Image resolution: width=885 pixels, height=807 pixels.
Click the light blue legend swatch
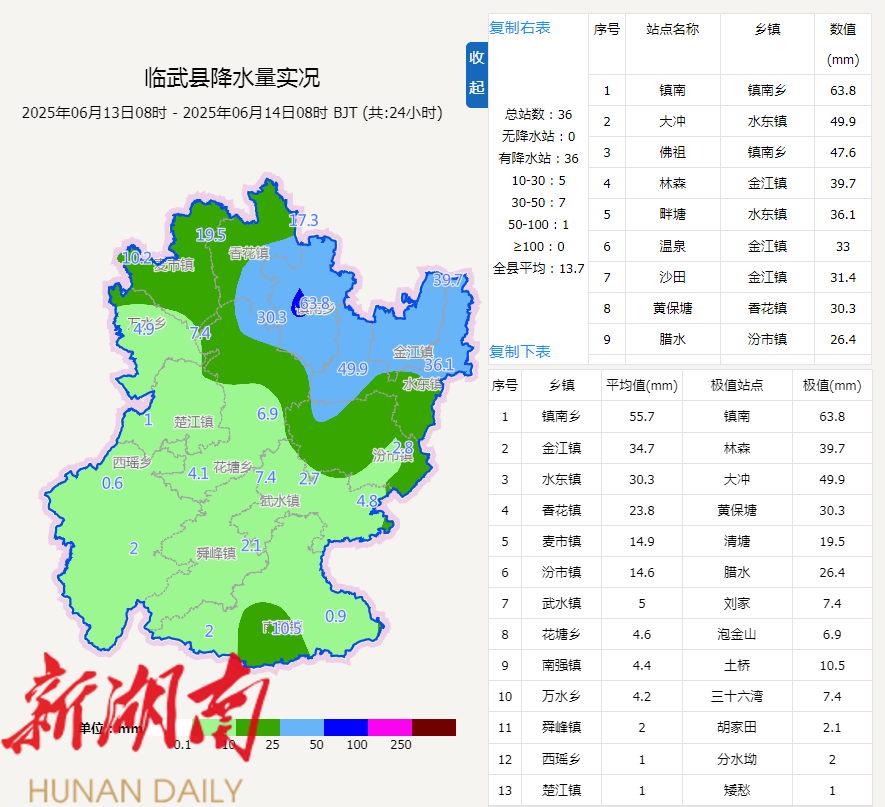pyautogui.click(x=301, y=727)
